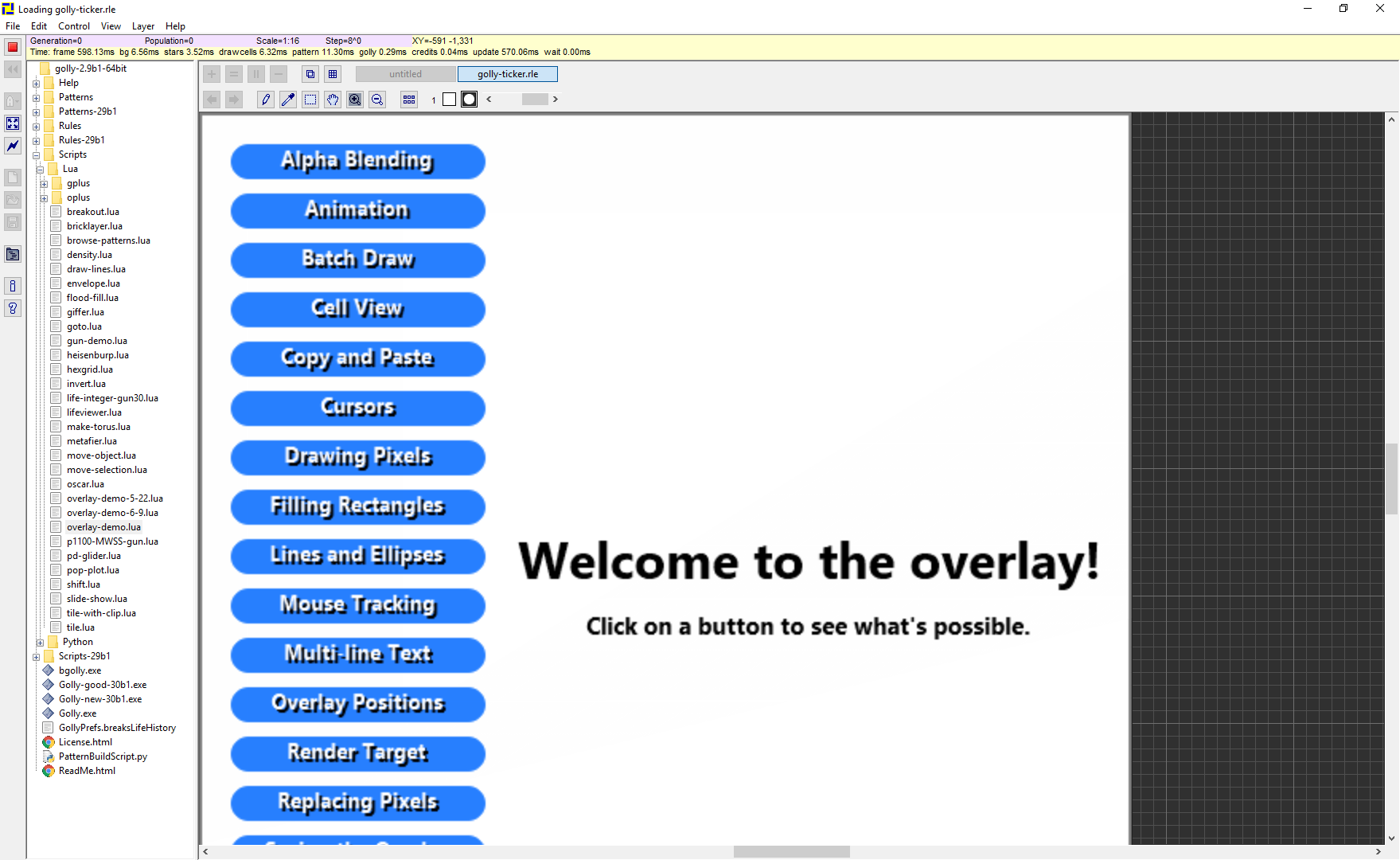Click the Clone Layer equals icon
Screen dimensions: 1400x860
[234, 74]
